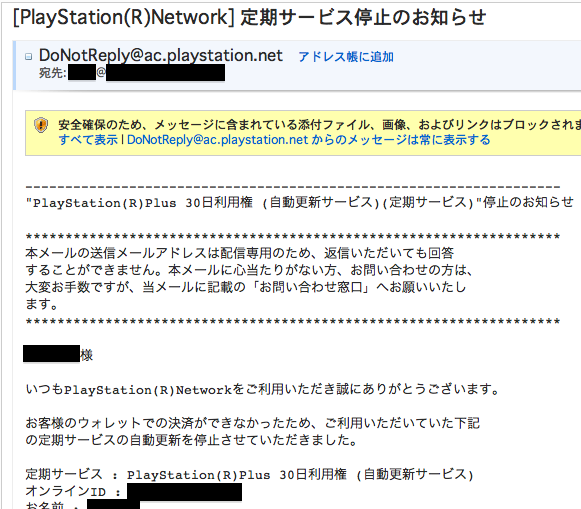Click the 様 honorific after the redacted name
This screenshot has width=581, height=509.
(86, 355)
